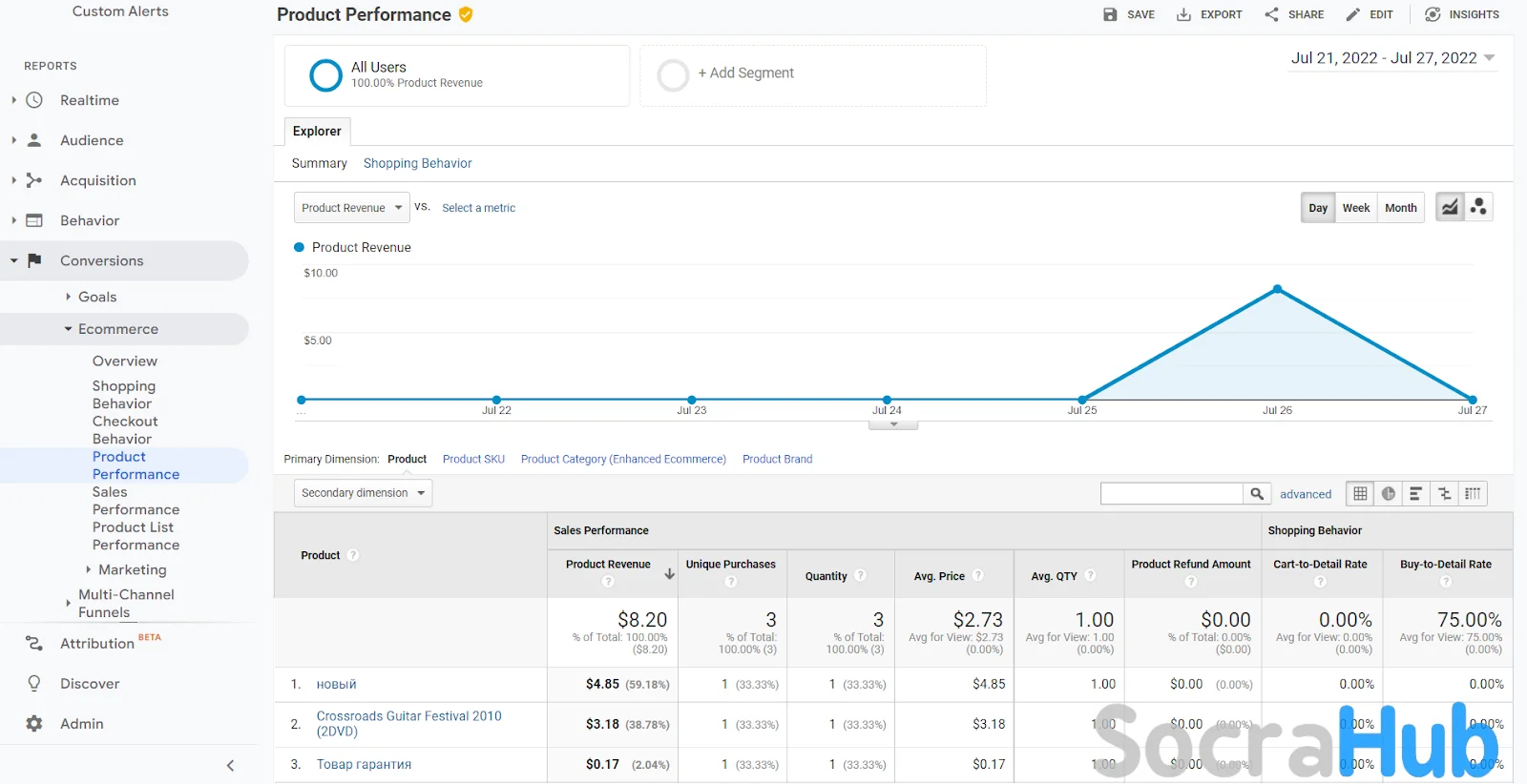Select the Percentage pie view icon

point(1388,494)
